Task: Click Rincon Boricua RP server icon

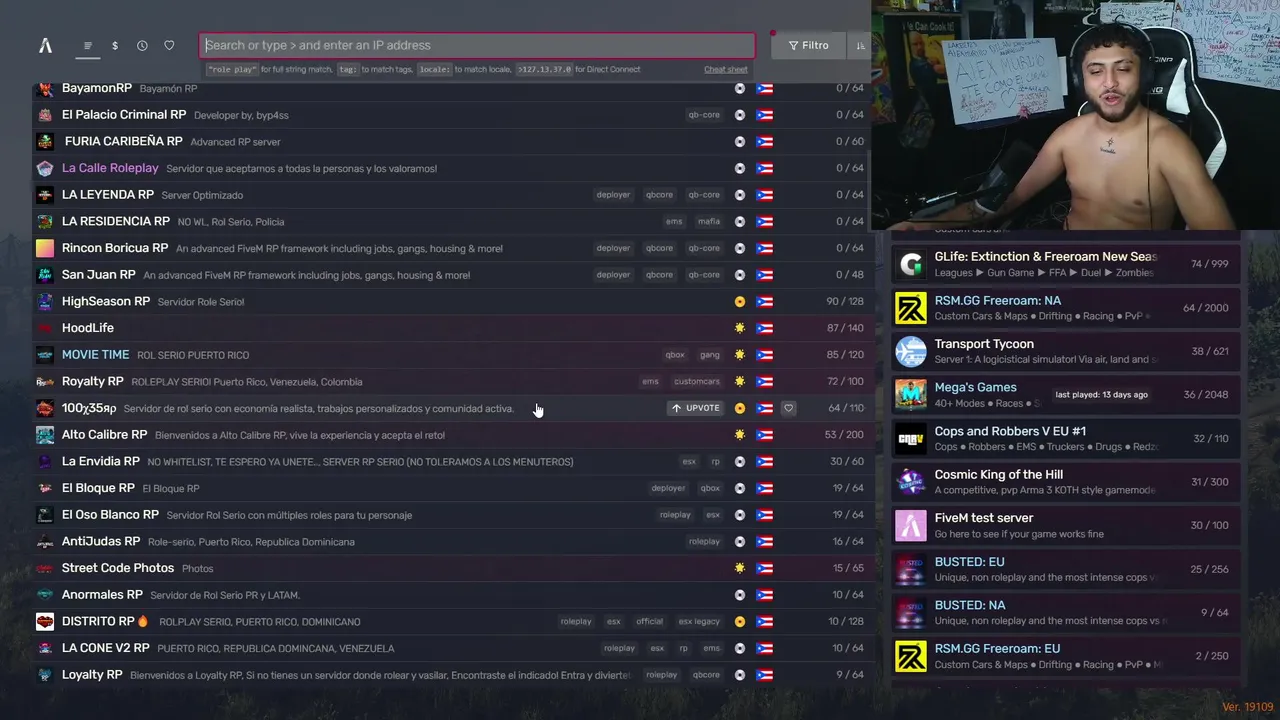Action: click(x=45, y=248)
